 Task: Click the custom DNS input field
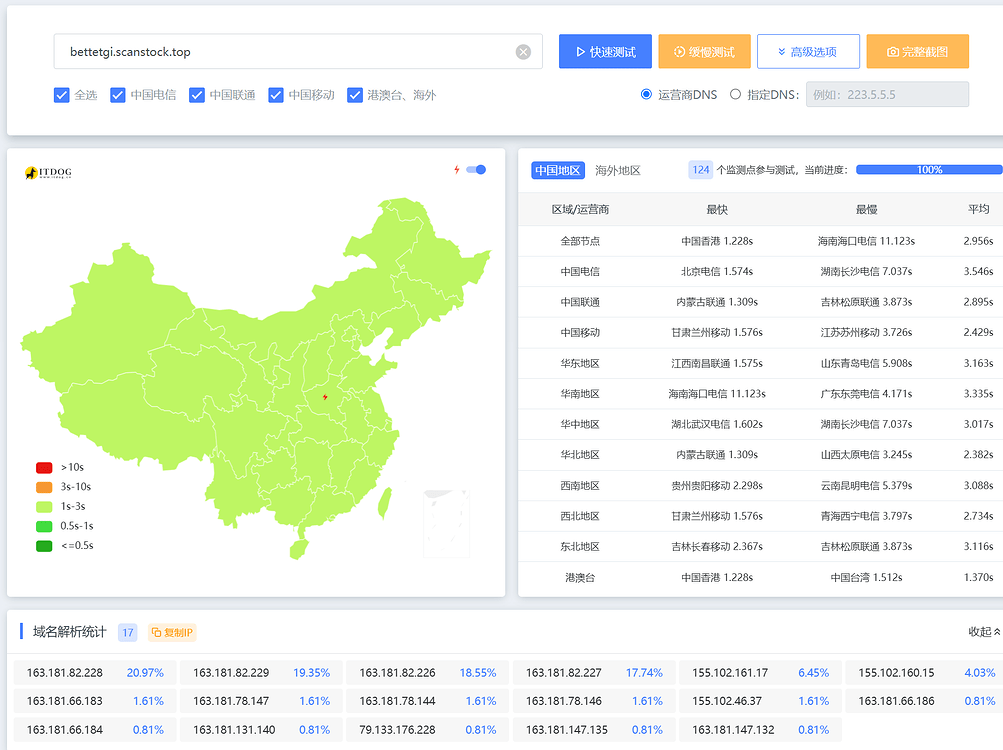pos(887,95)
